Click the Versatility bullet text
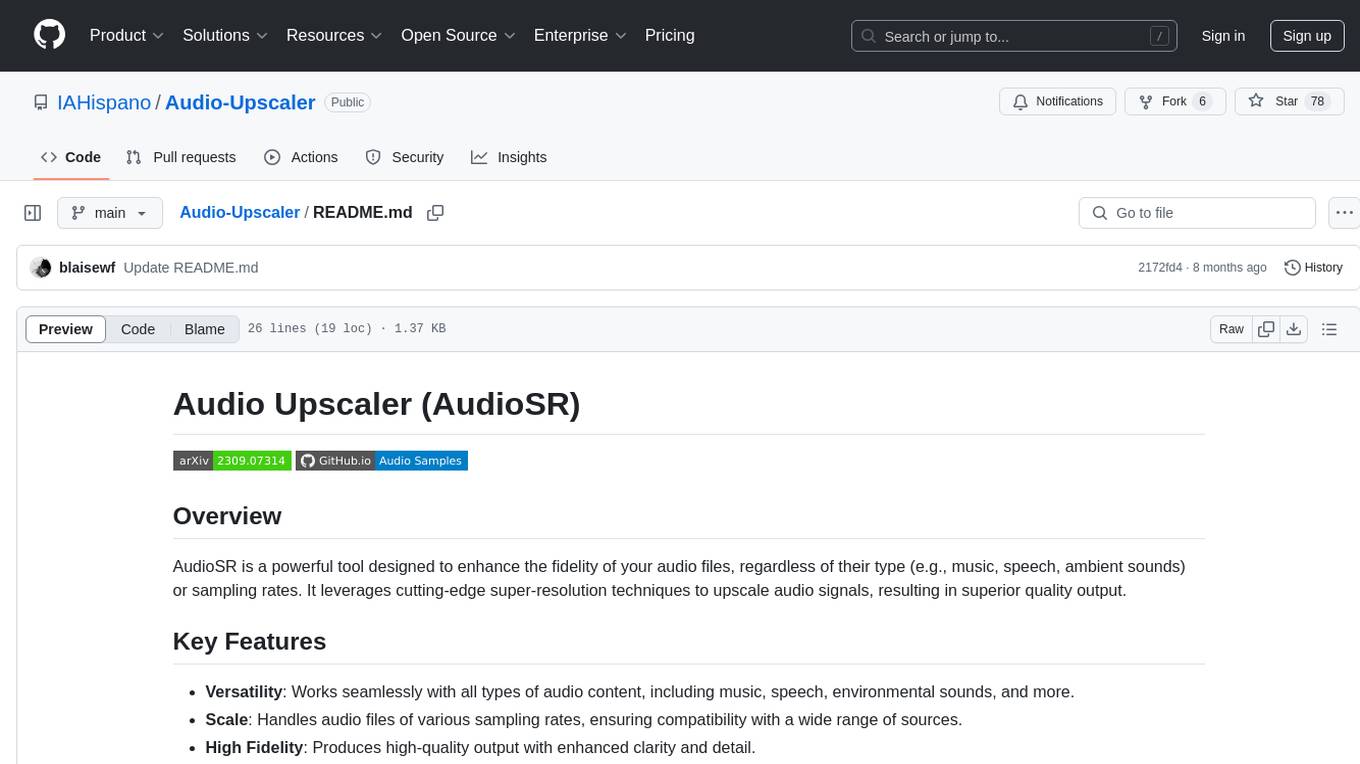Viewport: 1360px width, 764px height. pos(640,692)
